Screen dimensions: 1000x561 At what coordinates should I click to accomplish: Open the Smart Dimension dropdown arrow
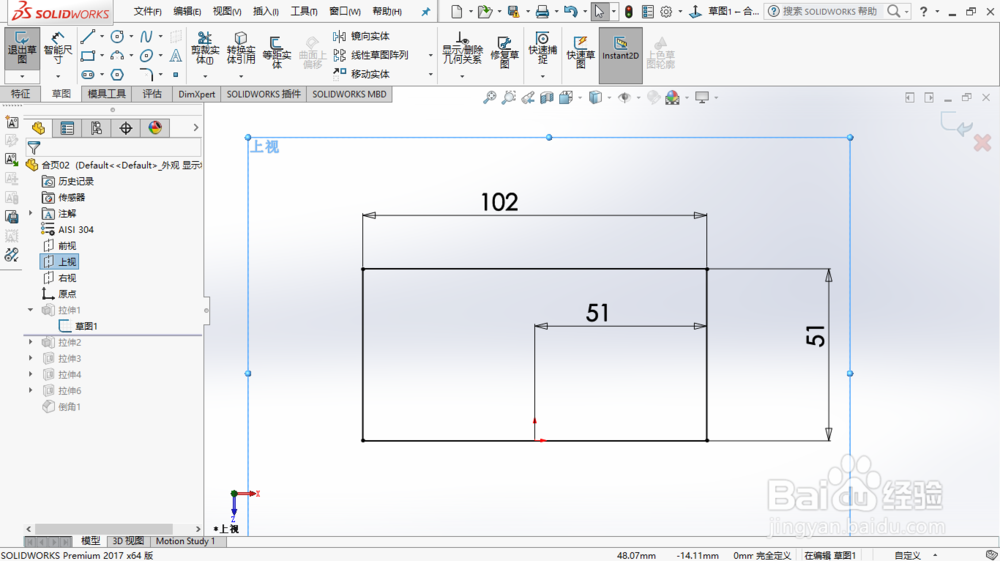(x=57, y=76)
